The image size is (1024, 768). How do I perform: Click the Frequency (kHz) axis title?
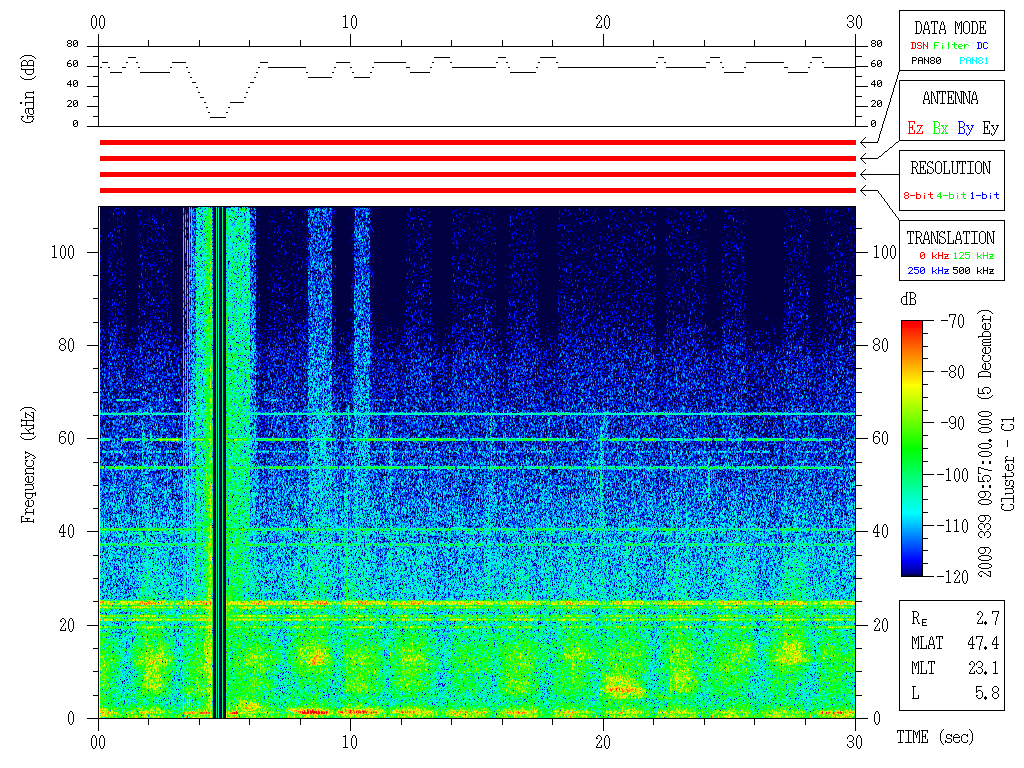click(x=28, y=465)
